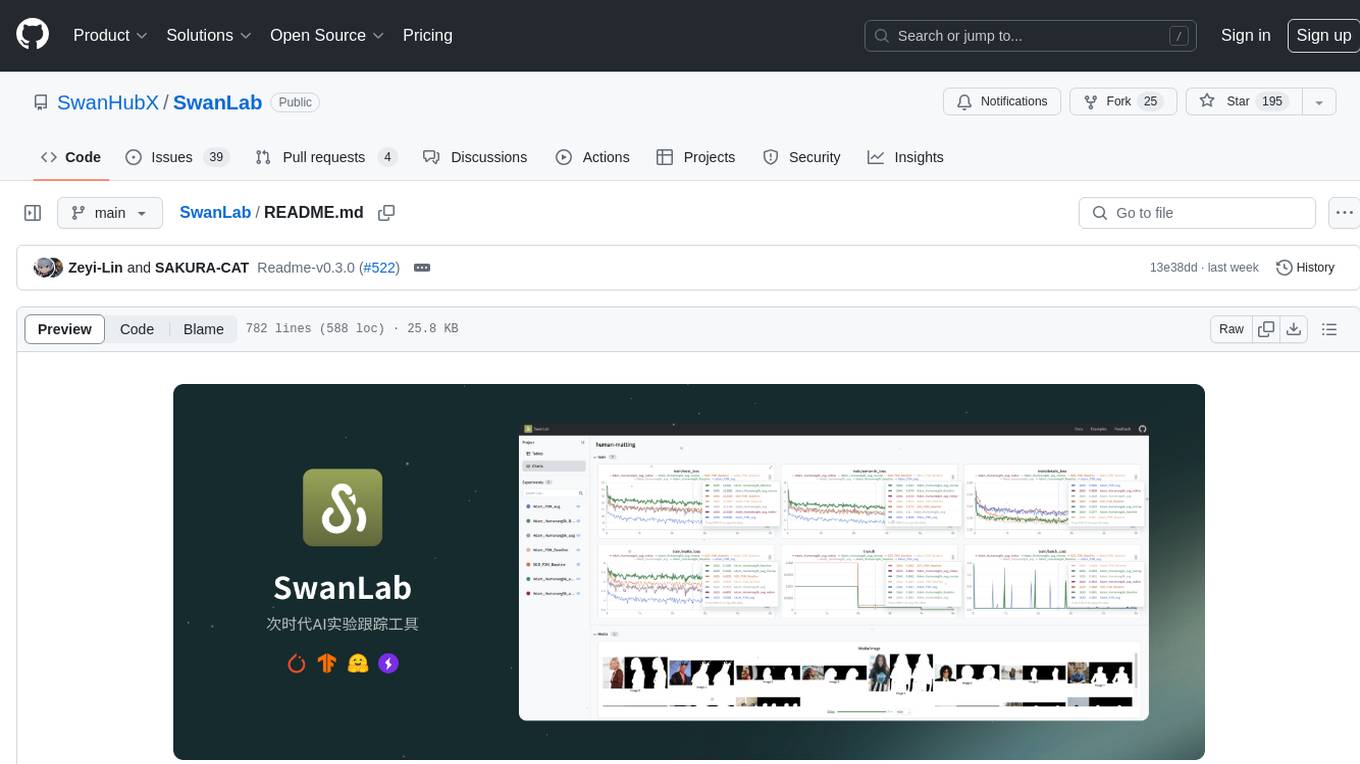Screen dimensions: 1360x764
Task: Switch to the Pull requests tab
Action: tap(326, 157)
